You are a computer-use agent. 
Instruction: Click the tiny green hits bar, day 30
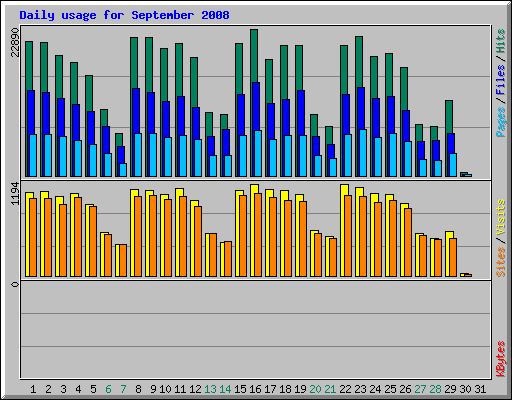point(464,173)
